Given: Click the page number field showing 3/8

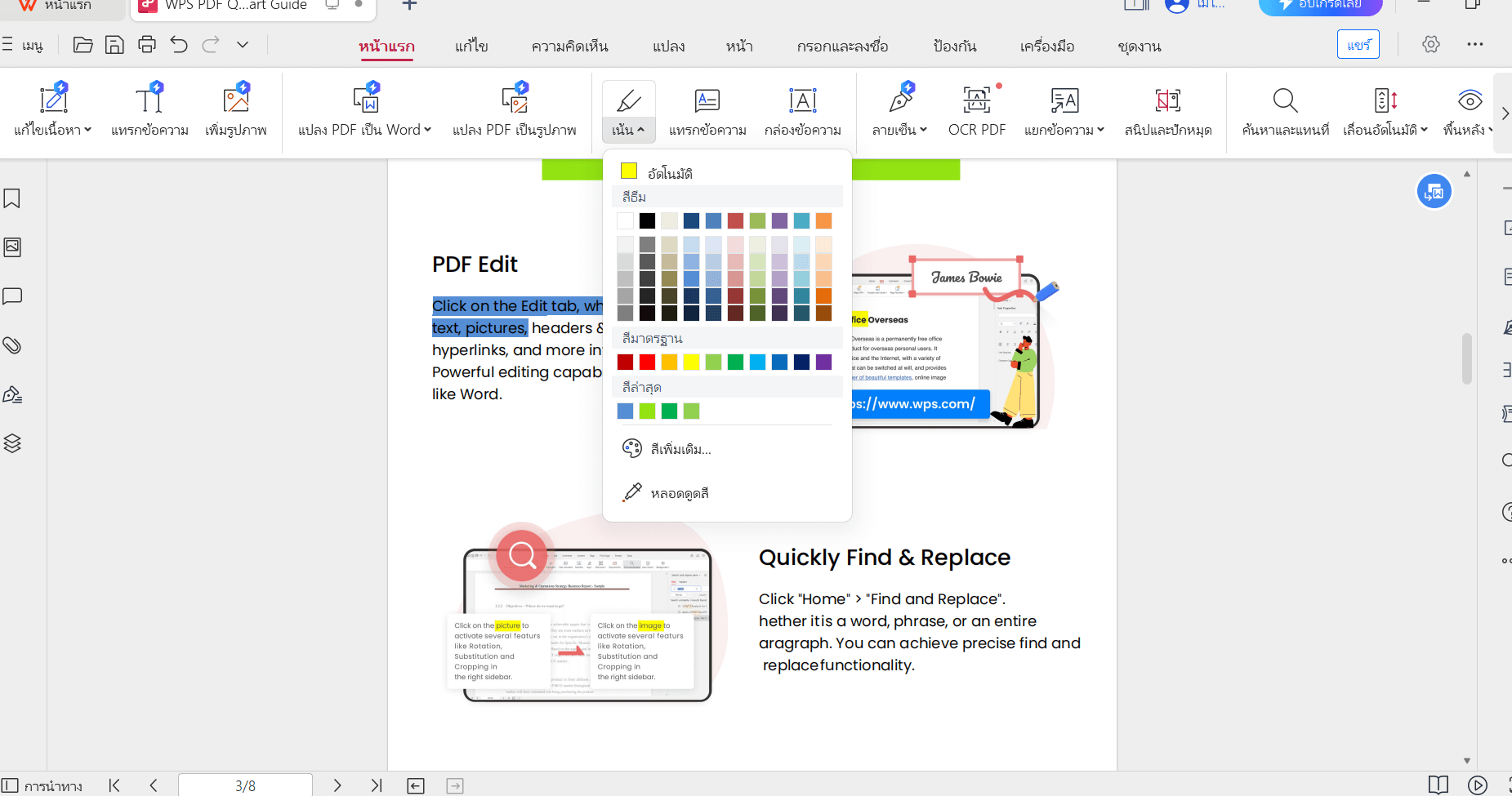Looking at the screenshot, I should [x=245, y=785].
